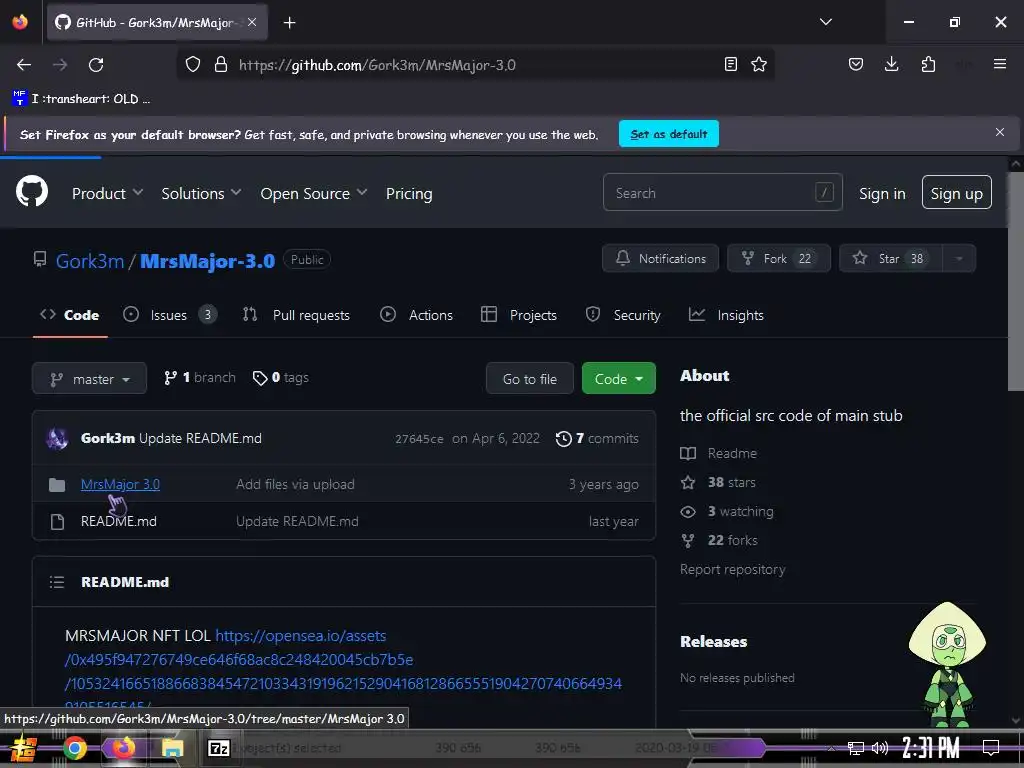Open Gork3m's avatar in commit row
Image resolution: width=1024 pixels, height=768 pixels.
(57, 438)
